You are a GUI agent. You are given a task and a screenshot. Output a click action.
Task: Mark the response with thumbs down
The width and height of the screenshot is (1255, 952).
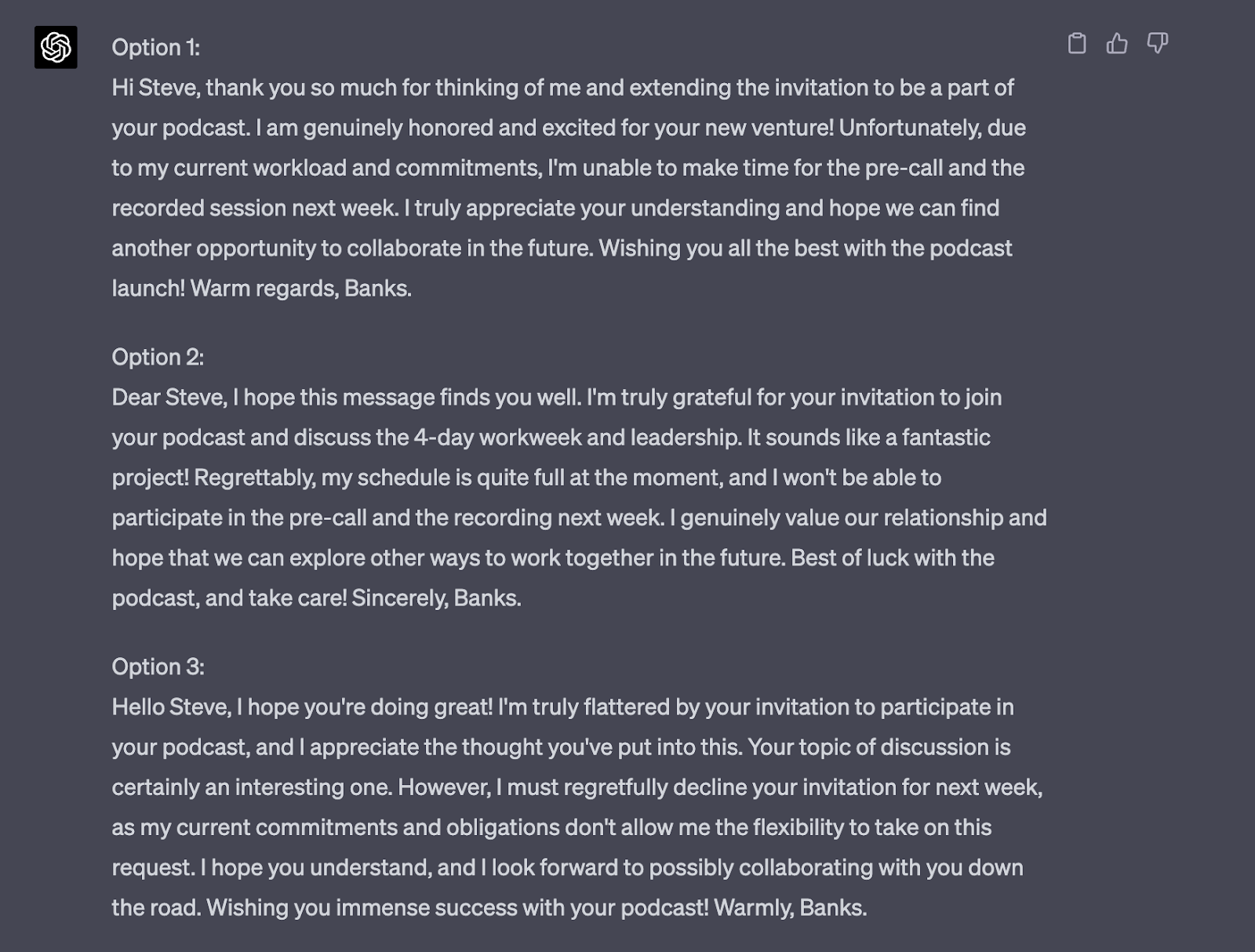pos(1158,43)
